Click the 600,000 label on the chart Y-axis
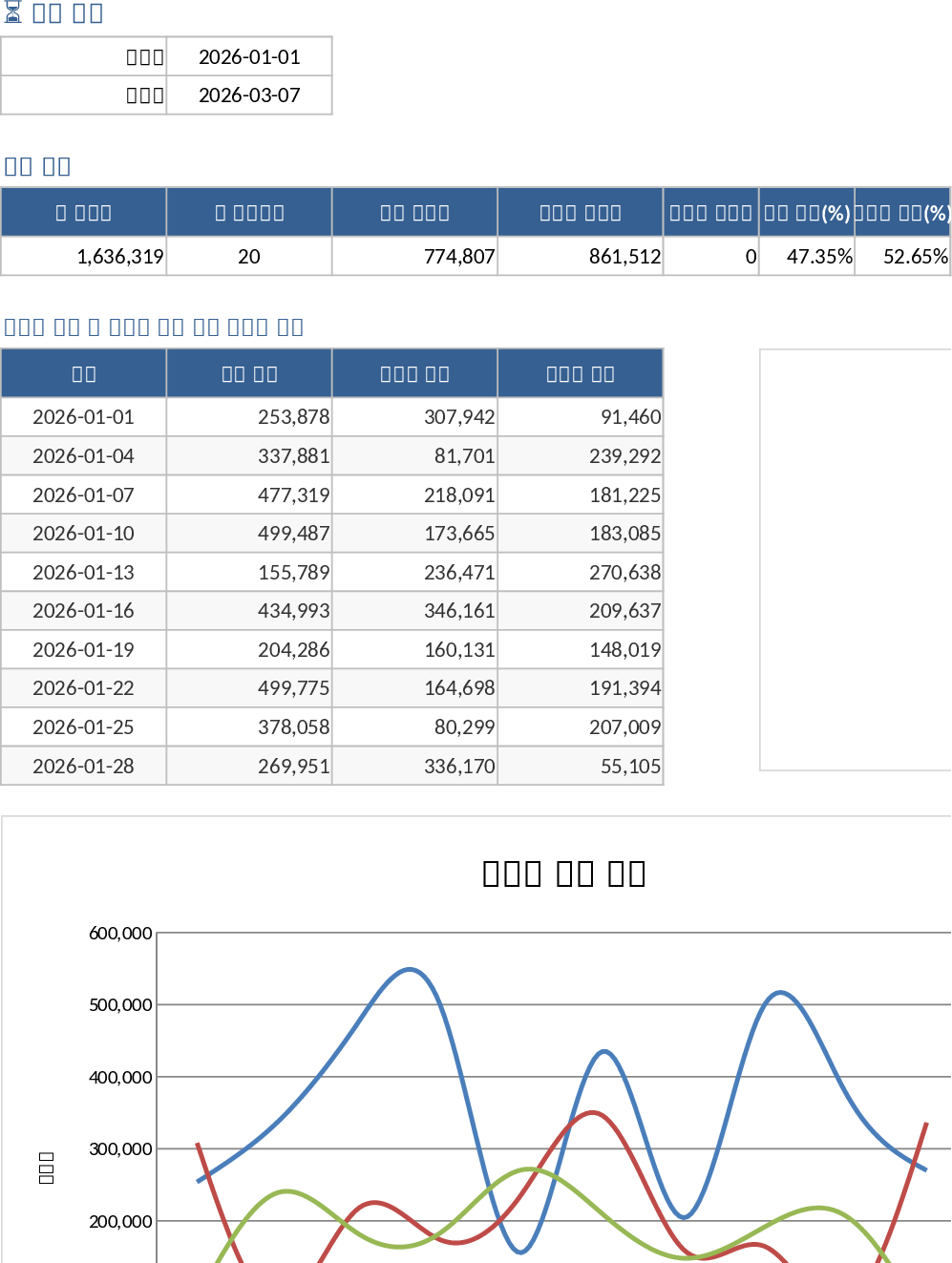This screenshot has height=1263, width=952. [121, 934]
